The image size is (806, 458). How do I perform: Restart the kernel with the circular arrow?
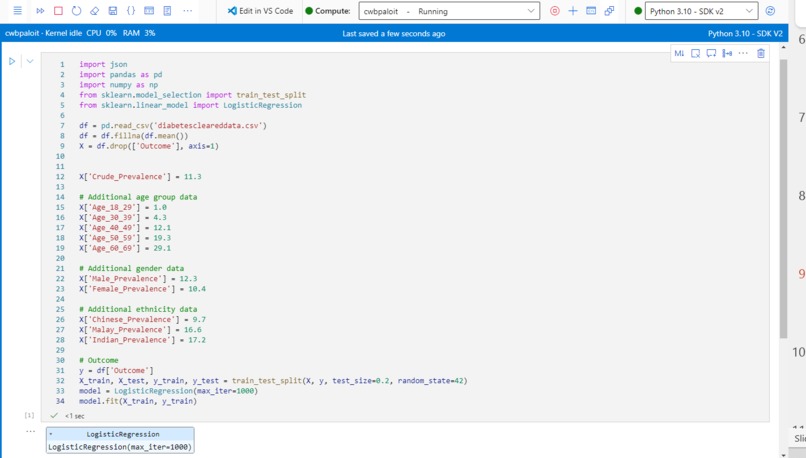[x=77, y=10]
